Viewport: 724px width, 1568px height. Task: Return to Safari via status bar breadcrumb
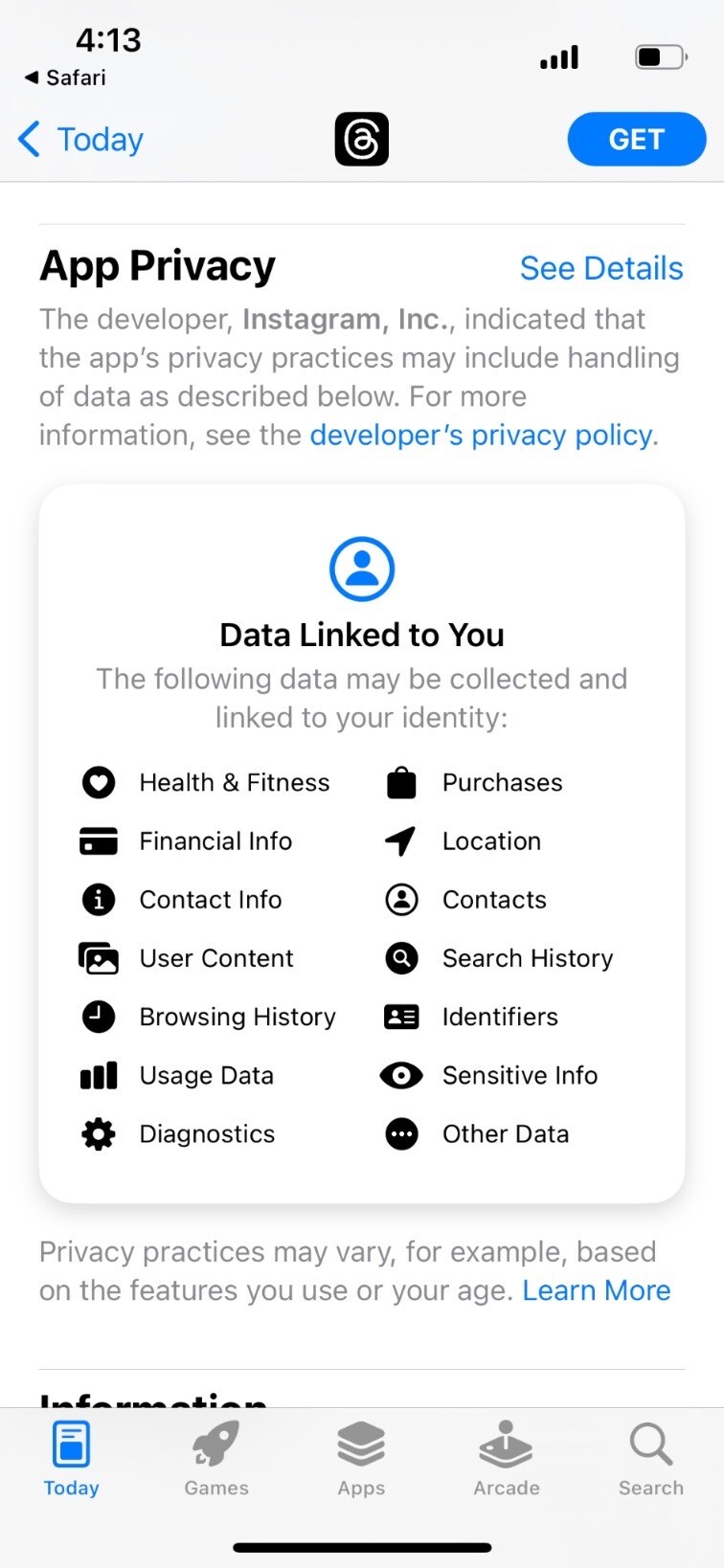[65, 78]
